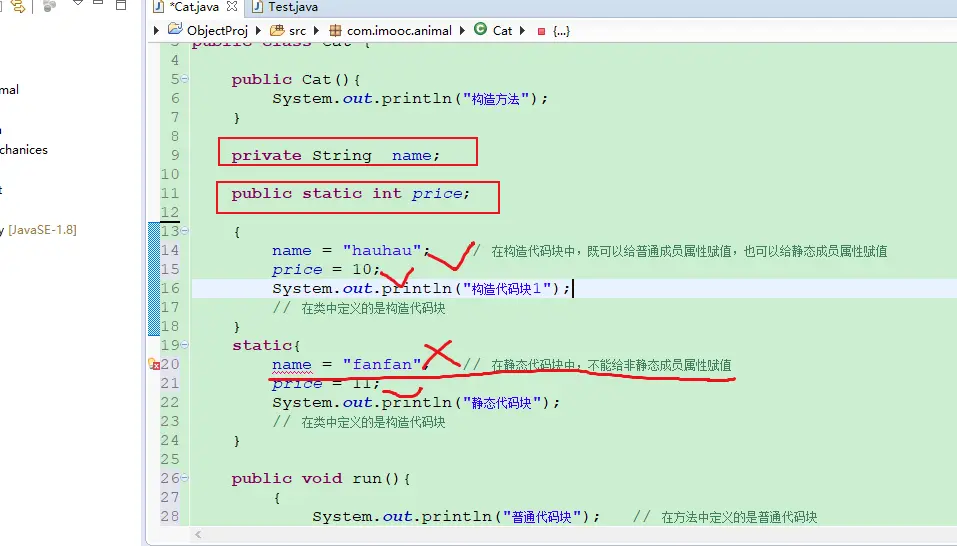This screenshot has height=546, width=957.
Task: Click the src source folder icon
Action: 277,30
